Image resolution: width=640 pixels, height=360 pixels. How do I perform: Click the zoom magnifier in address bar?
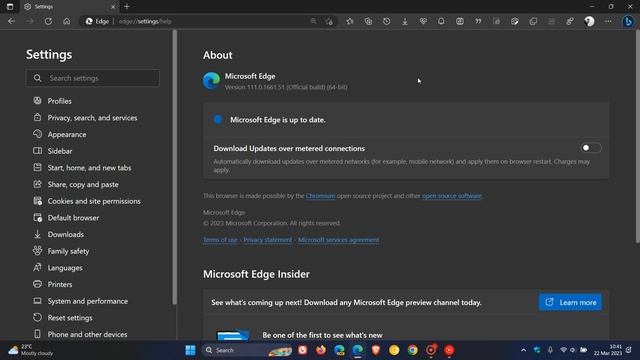click(x=313, y=21)
